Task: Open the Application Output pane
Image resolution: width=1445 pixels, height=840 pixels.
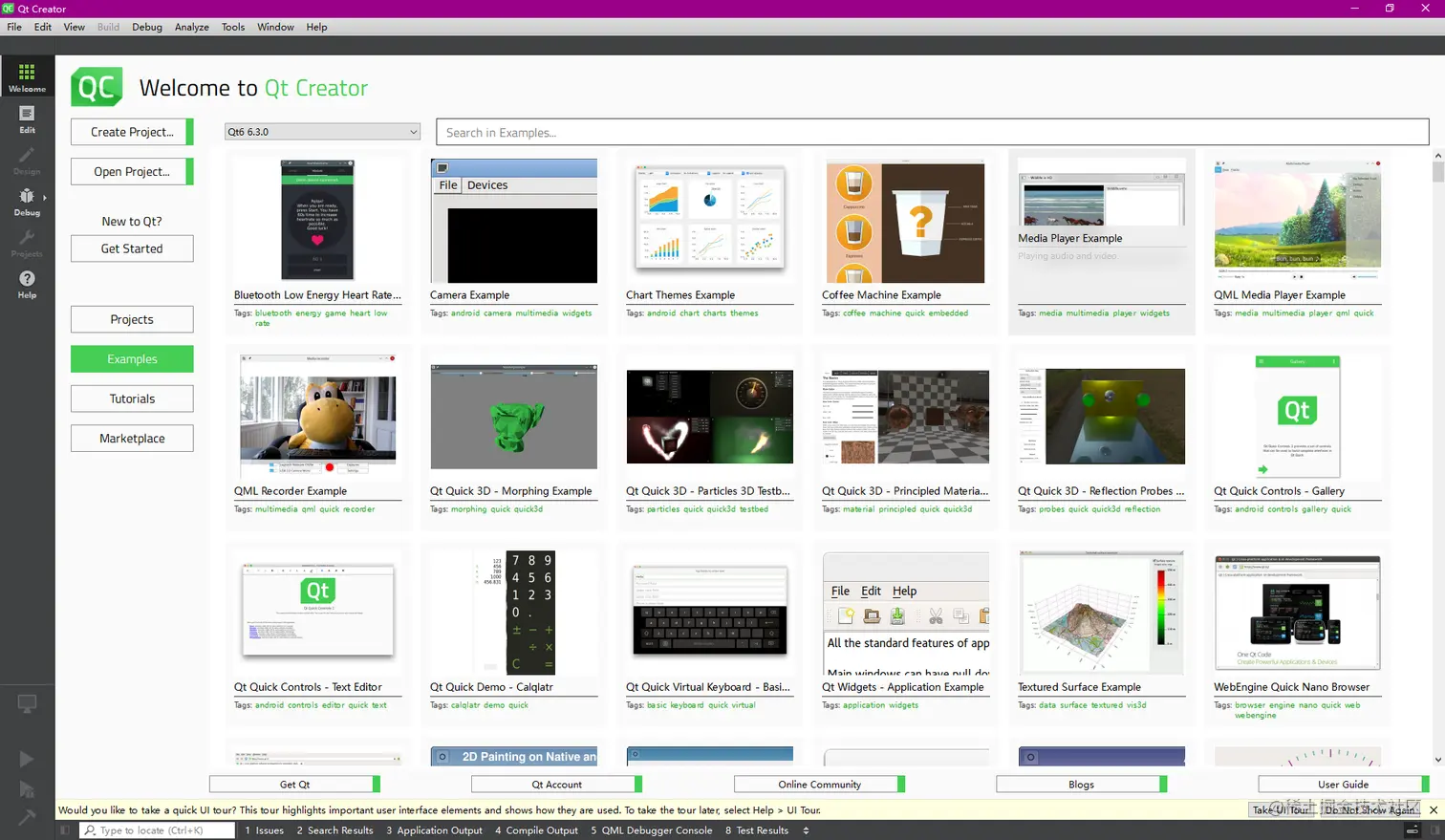Action: click(434, 830)
